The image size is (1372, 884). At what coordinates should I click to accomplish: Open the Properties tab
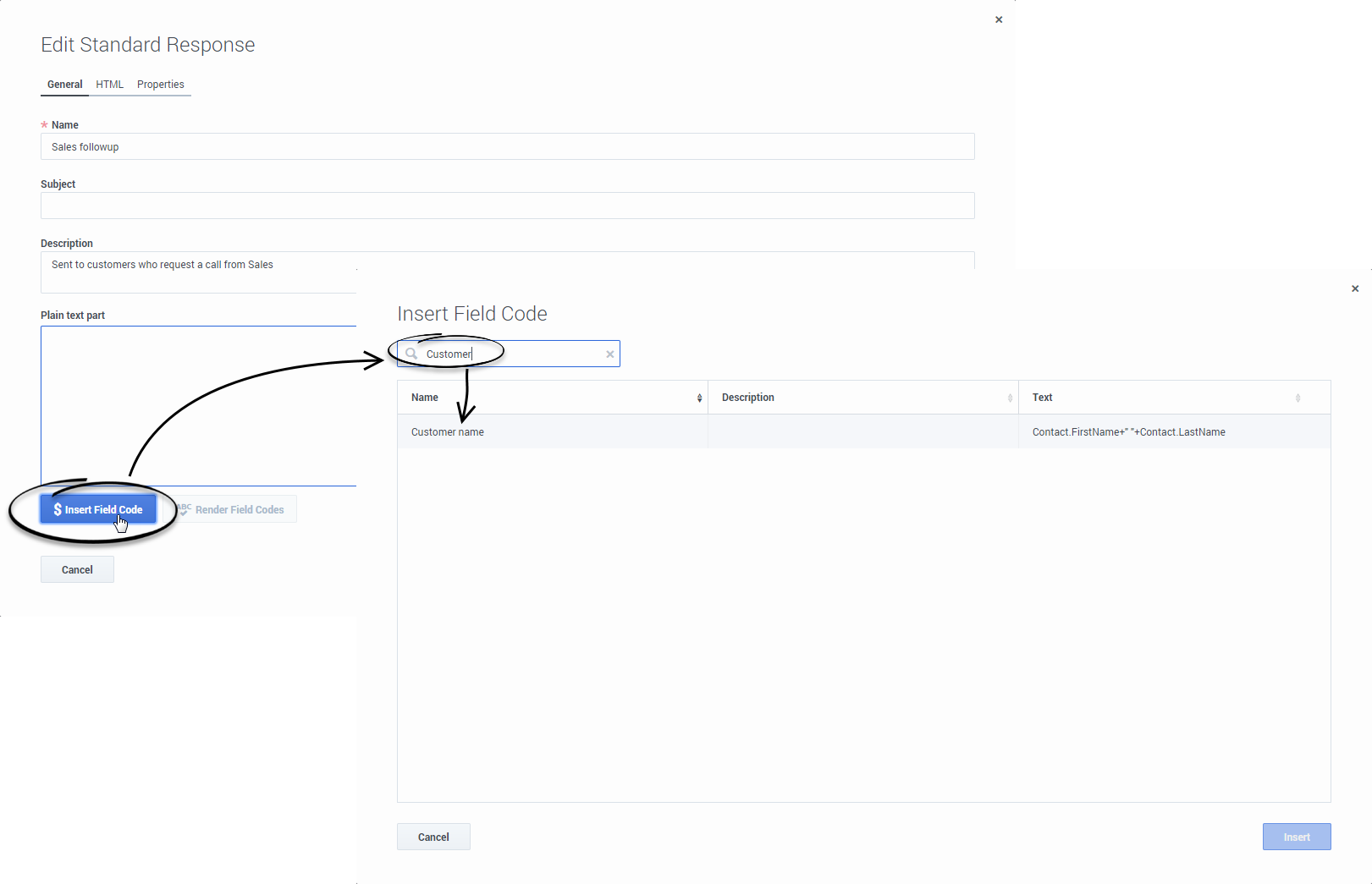160,85
